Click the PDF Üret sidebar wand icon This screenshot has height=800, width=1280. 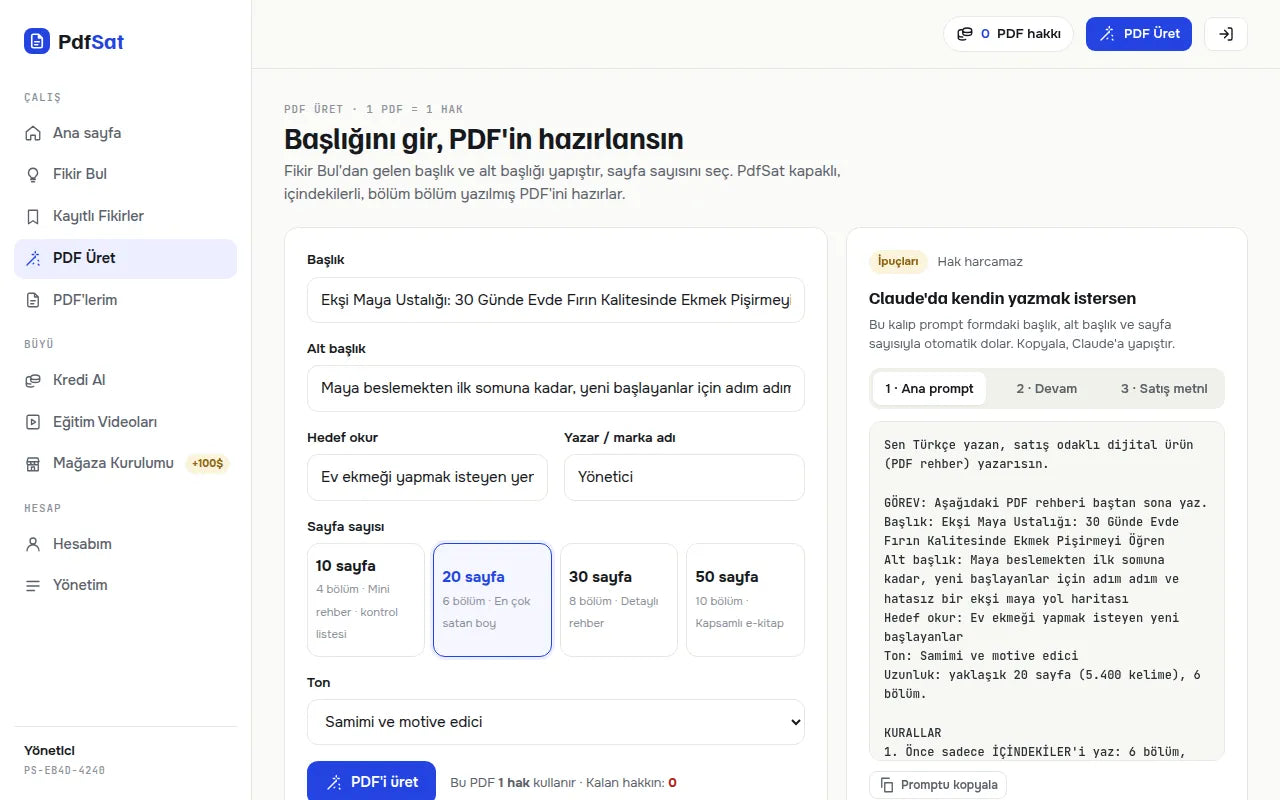tap(33, 258)
